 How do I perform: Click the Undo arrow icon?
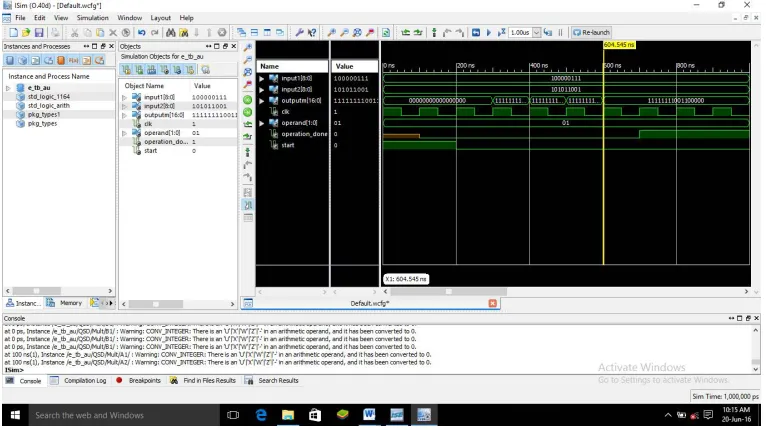click(142, 33)
